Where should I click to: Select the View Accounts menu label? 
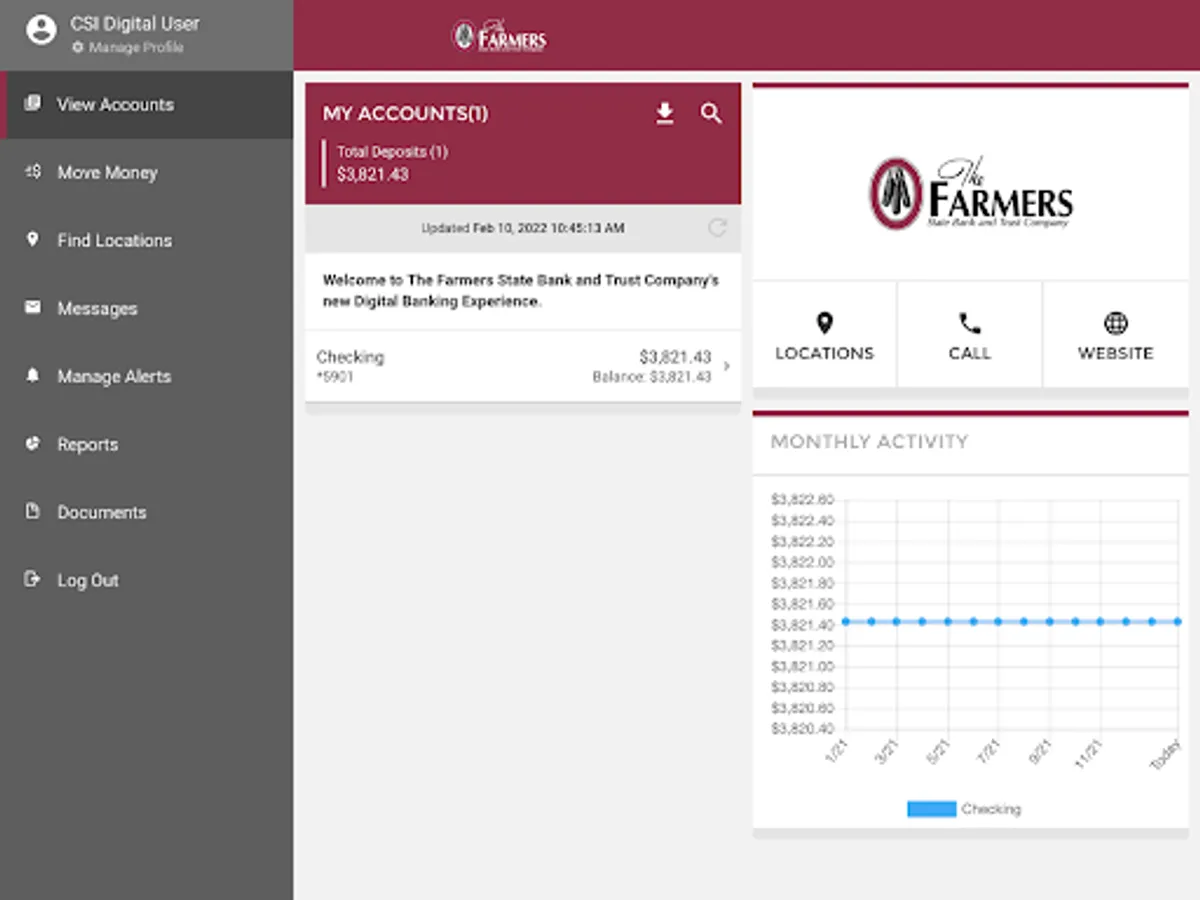pyautogui.click(x=115, y=104)
